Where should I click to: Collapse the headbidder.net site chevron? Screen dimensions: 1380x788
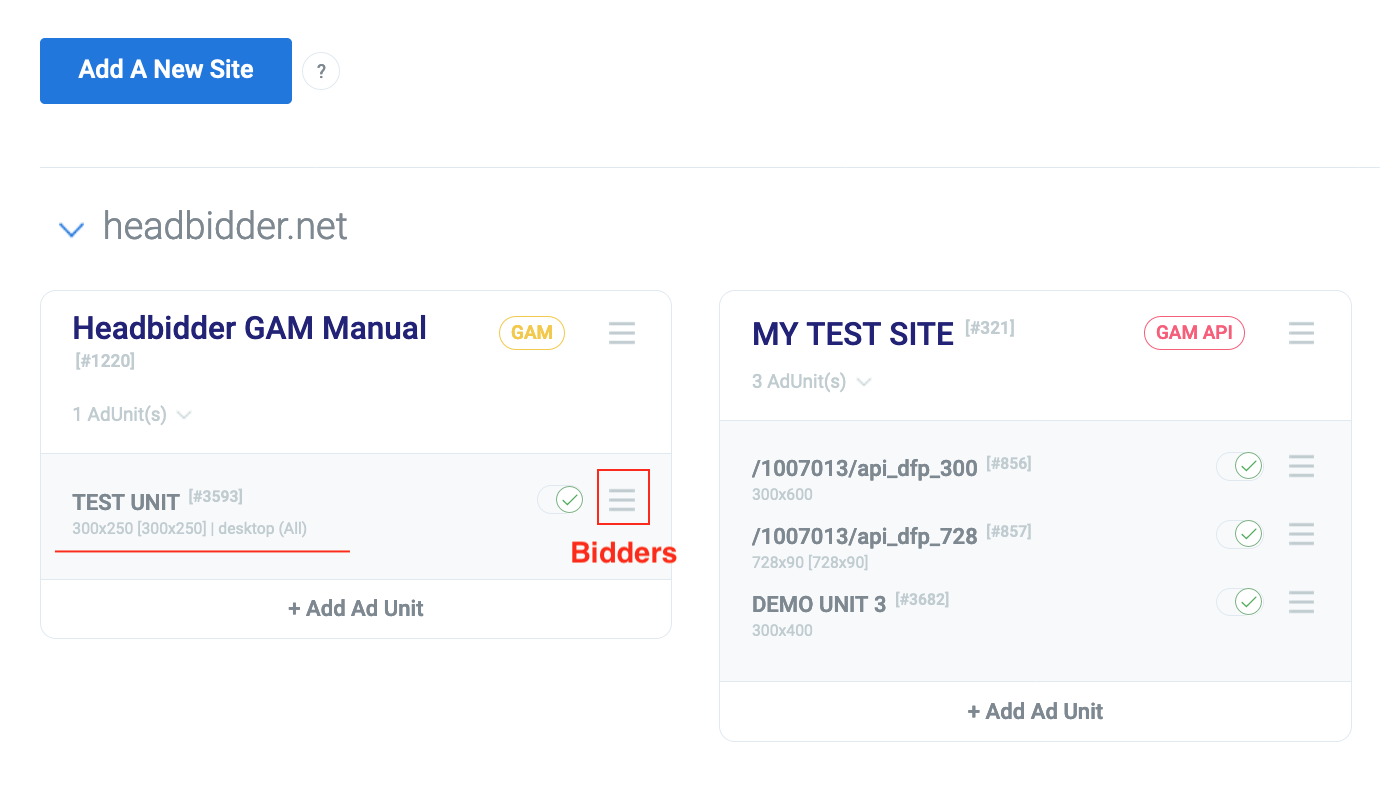(x=71, y=229)
